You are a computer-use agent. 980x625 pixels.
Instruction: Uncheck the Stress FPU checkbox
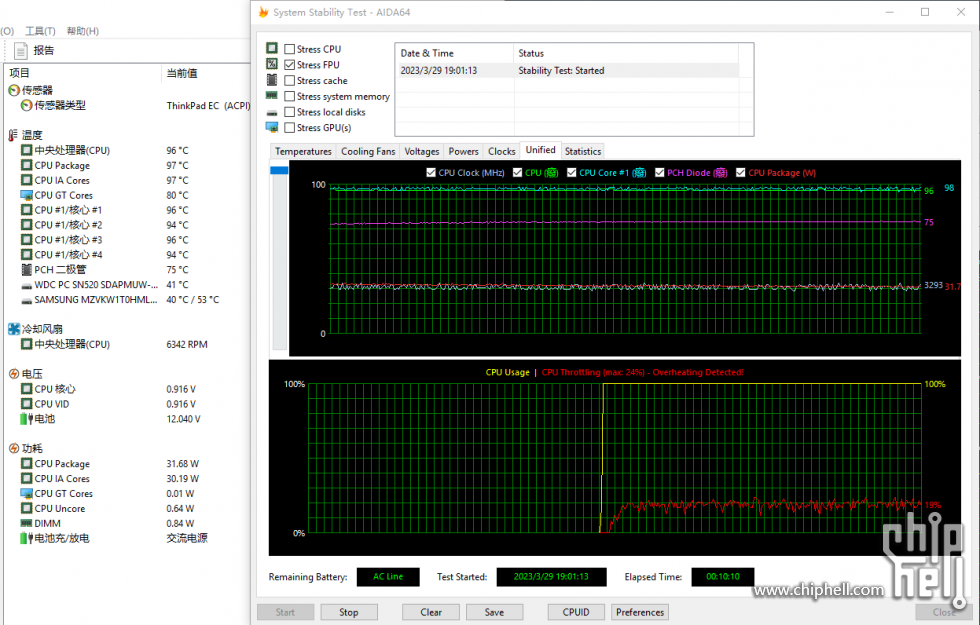point(289,64)
